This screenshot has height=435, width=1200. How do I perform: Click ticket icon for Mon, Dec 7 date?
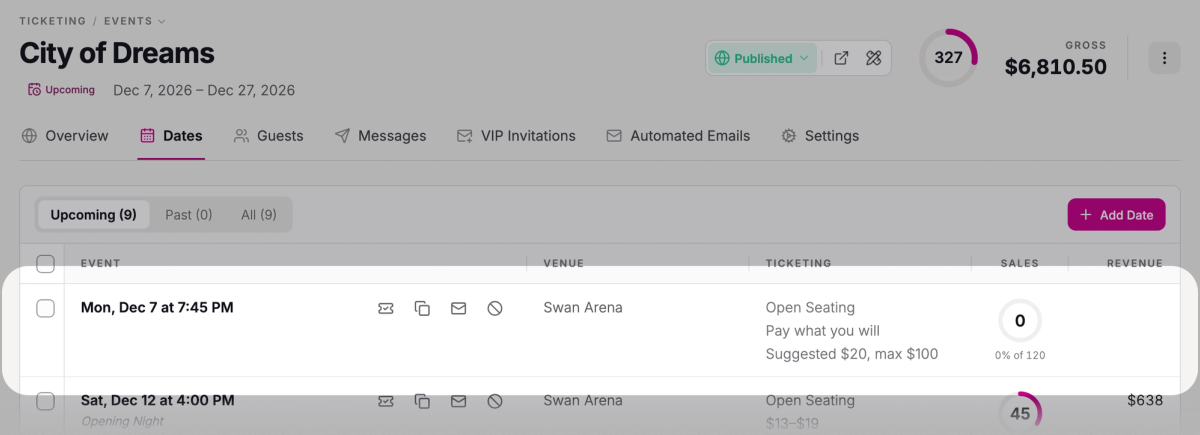[386, 308]
